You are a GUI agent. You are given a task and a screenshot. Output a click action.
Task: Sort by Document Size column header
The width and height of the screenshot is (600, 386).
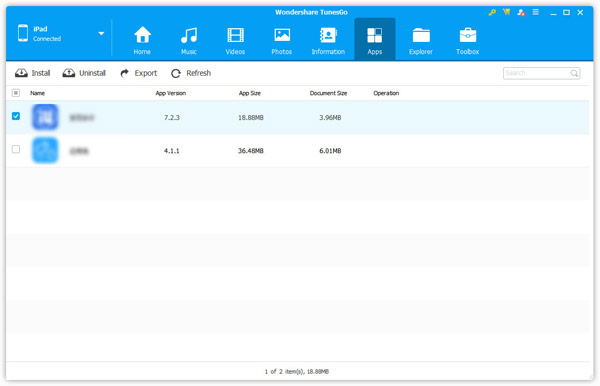pos(328,93)
